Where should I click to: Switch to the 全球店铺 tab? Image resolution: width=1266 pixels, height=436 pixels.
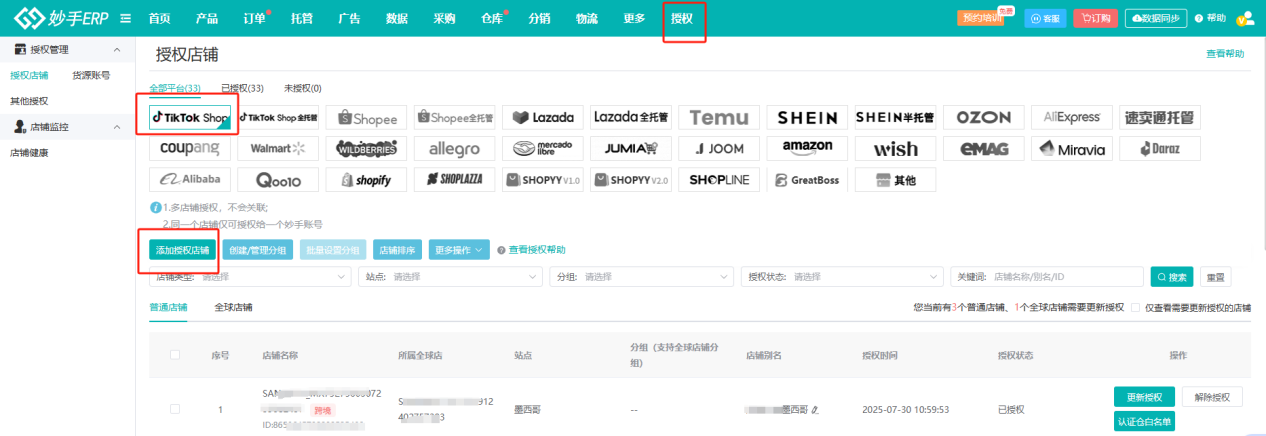click(x=233, y=307)
